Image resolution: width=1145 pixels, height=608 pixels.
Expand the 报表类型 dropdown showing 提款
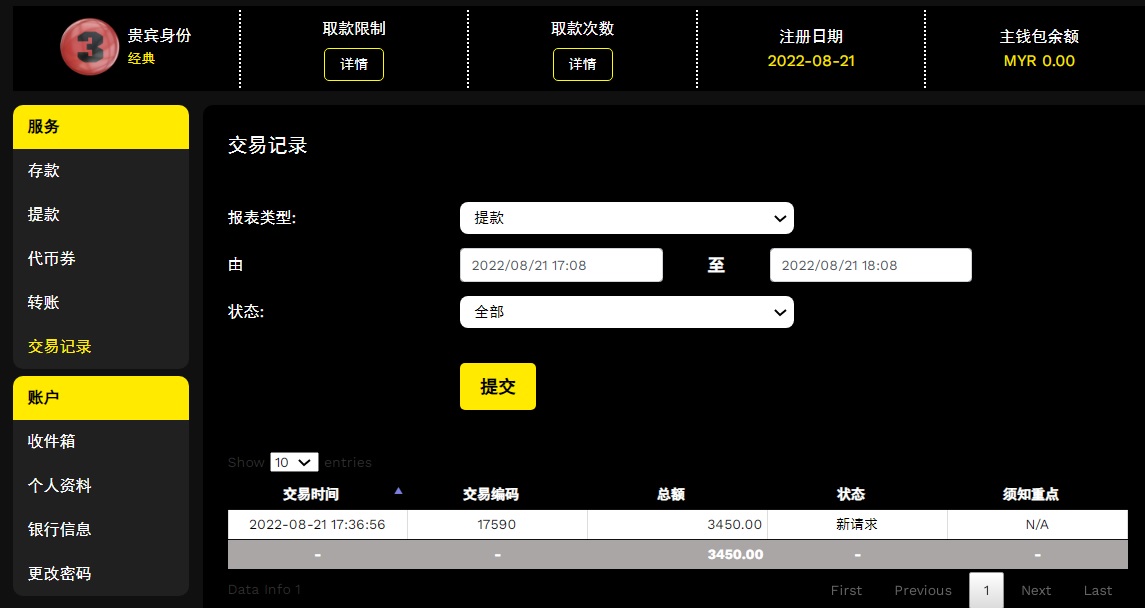626,218
